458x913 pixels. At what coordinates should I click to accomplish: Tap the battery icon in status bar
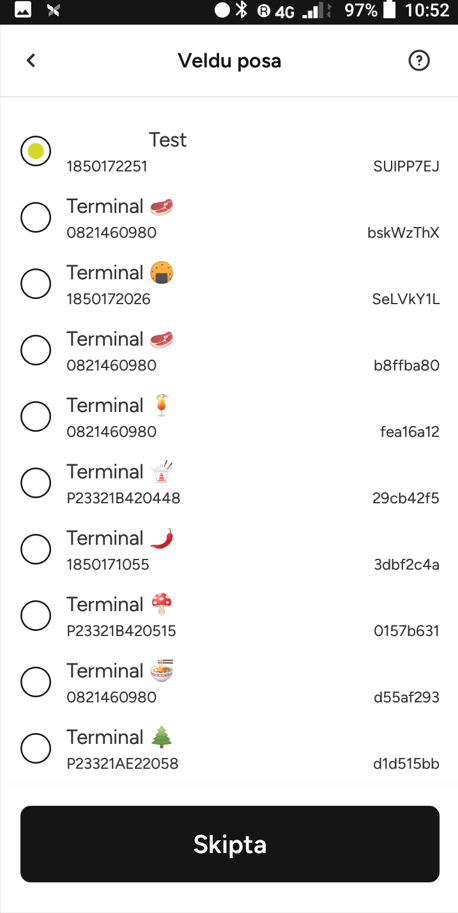click(390, 10)
